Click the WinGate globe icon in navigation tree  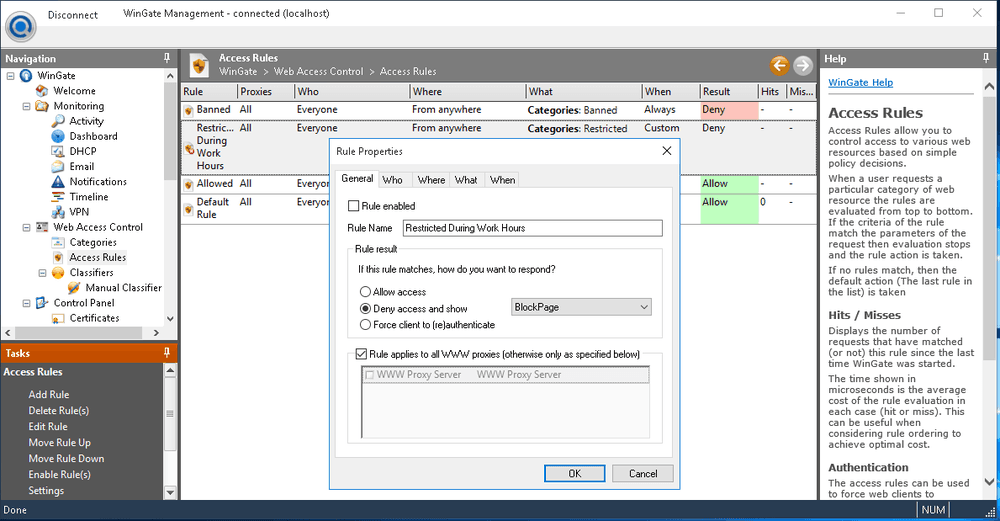pyautogui.click(x=26, y=76)
